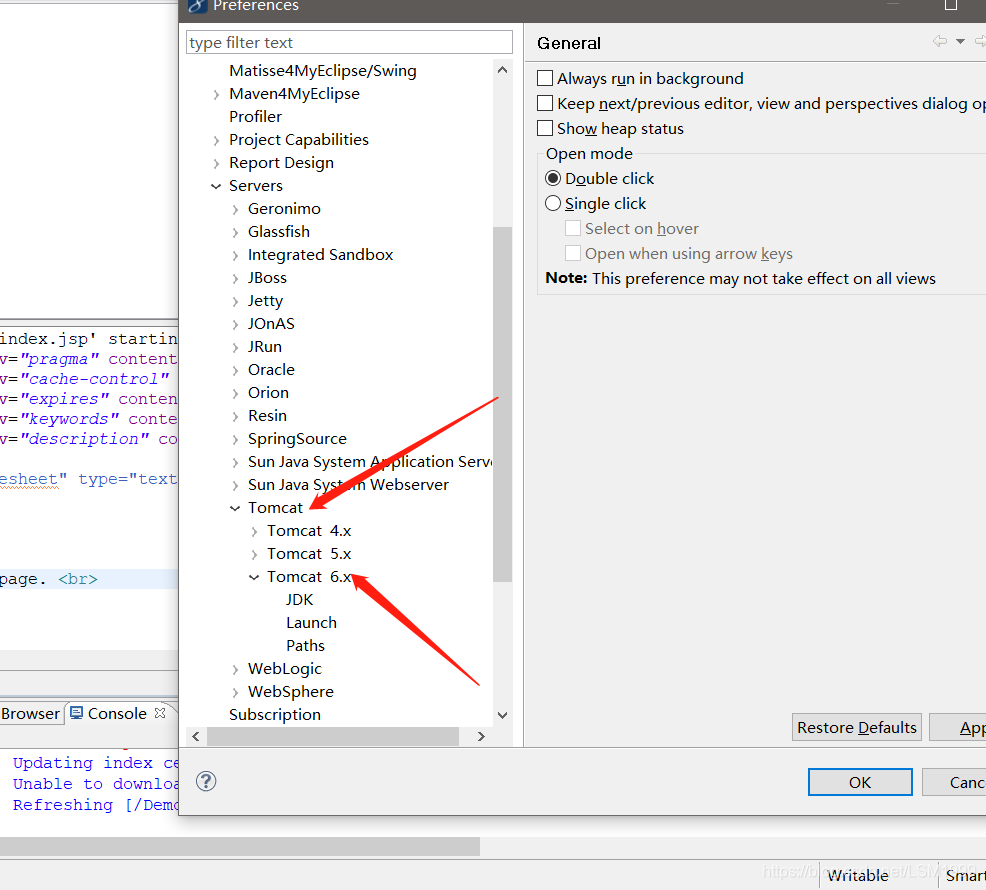986x890 pixels.
Task: Click the tree scroll up arrow
Action: click(502, 70)
